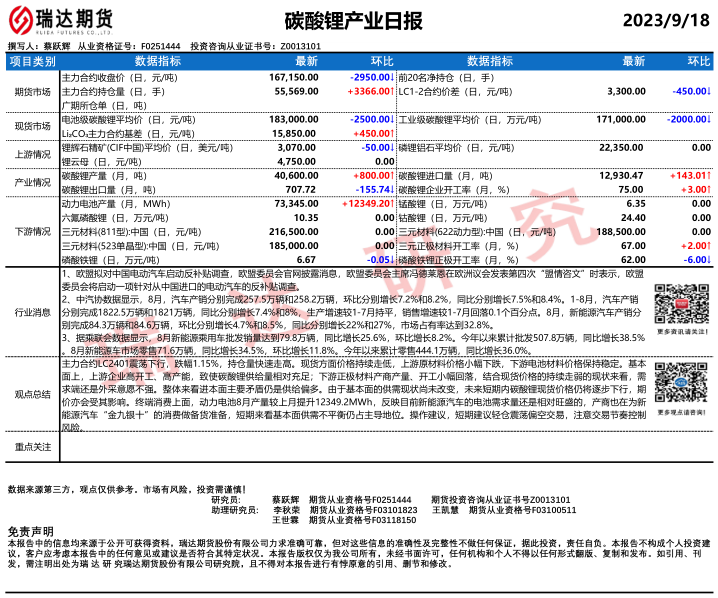Click the blue down arrow beside -2950.00
718x598 pixels.
pos(393,76)
